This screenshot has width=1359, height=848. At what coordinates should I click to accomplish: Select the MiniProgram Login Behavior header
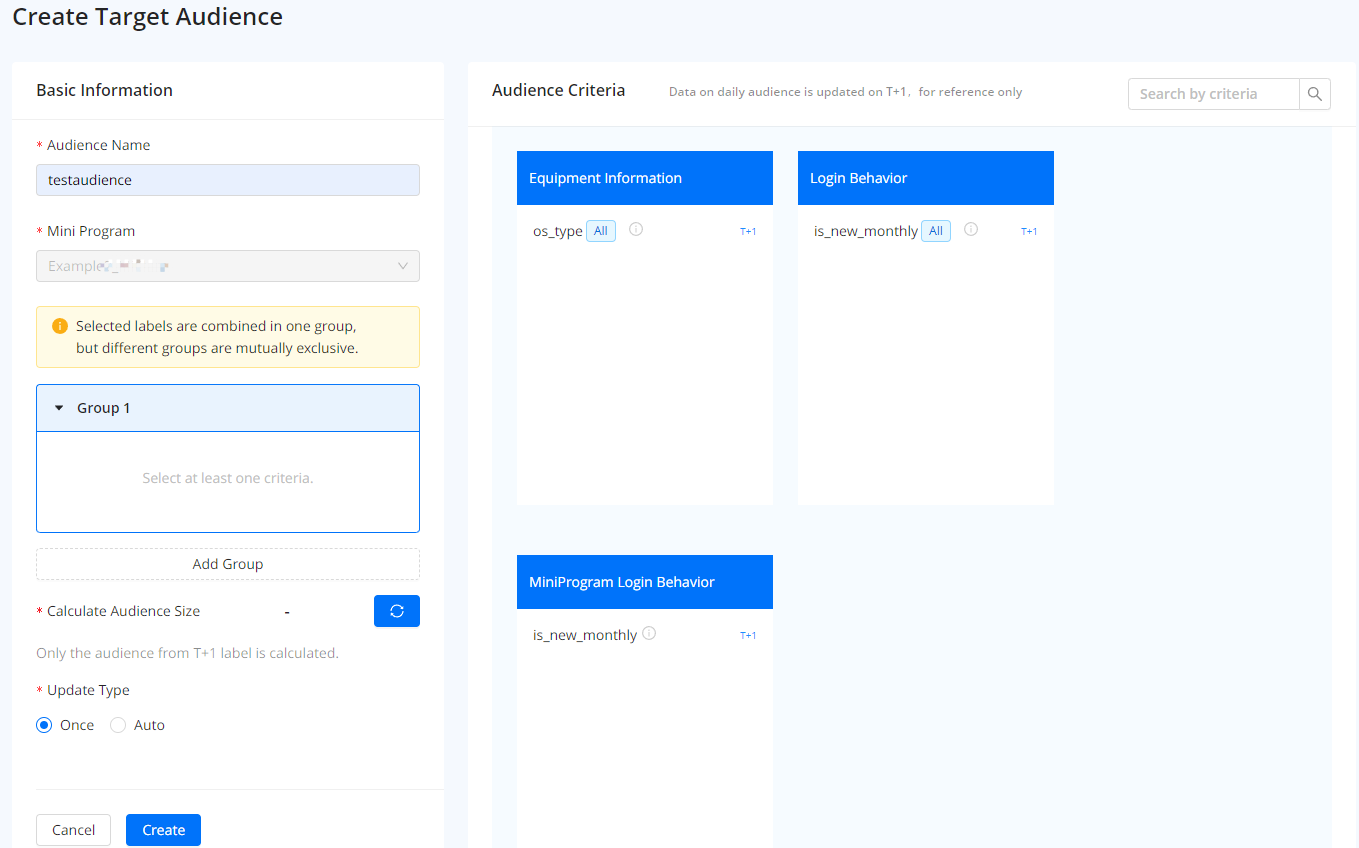(644, 582)
